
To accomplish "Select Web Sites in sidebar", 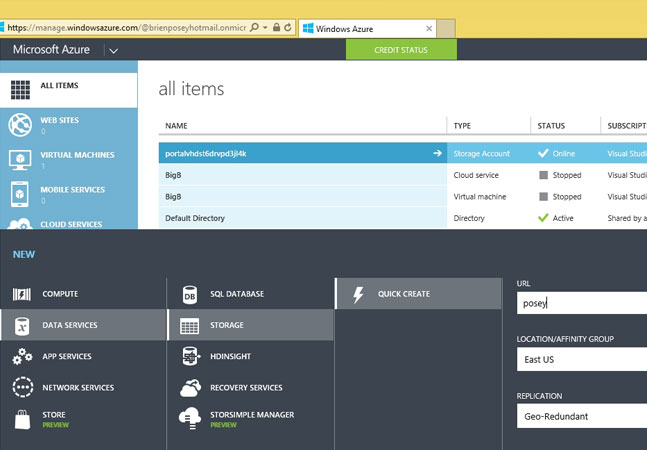I will tap(68, 125).
